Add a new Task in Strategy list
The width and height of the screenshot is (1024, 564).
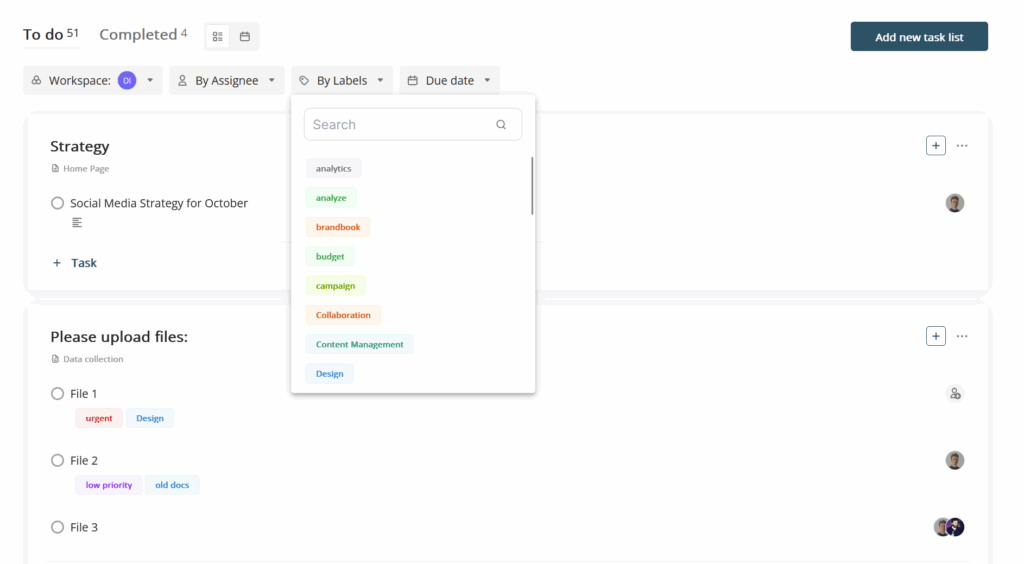pyautogui.click(x=75, y=263)
